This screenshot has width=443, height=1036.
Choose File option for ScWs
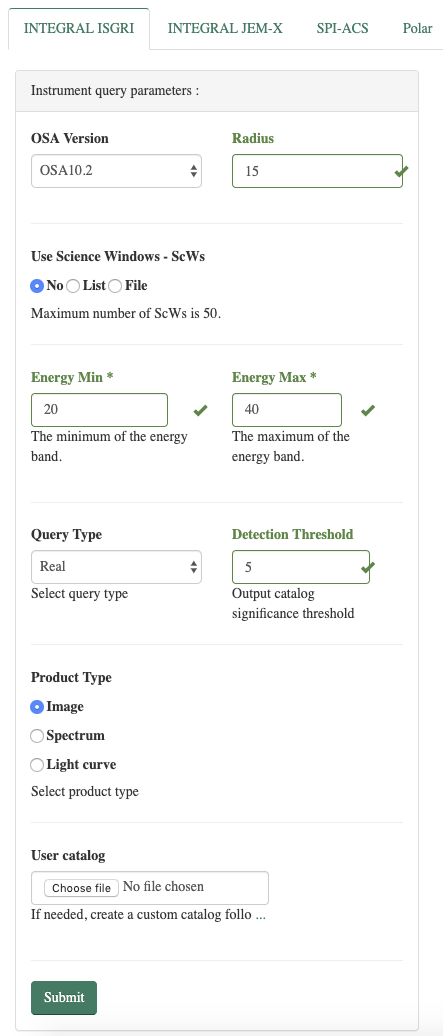(x=115, y=286)
